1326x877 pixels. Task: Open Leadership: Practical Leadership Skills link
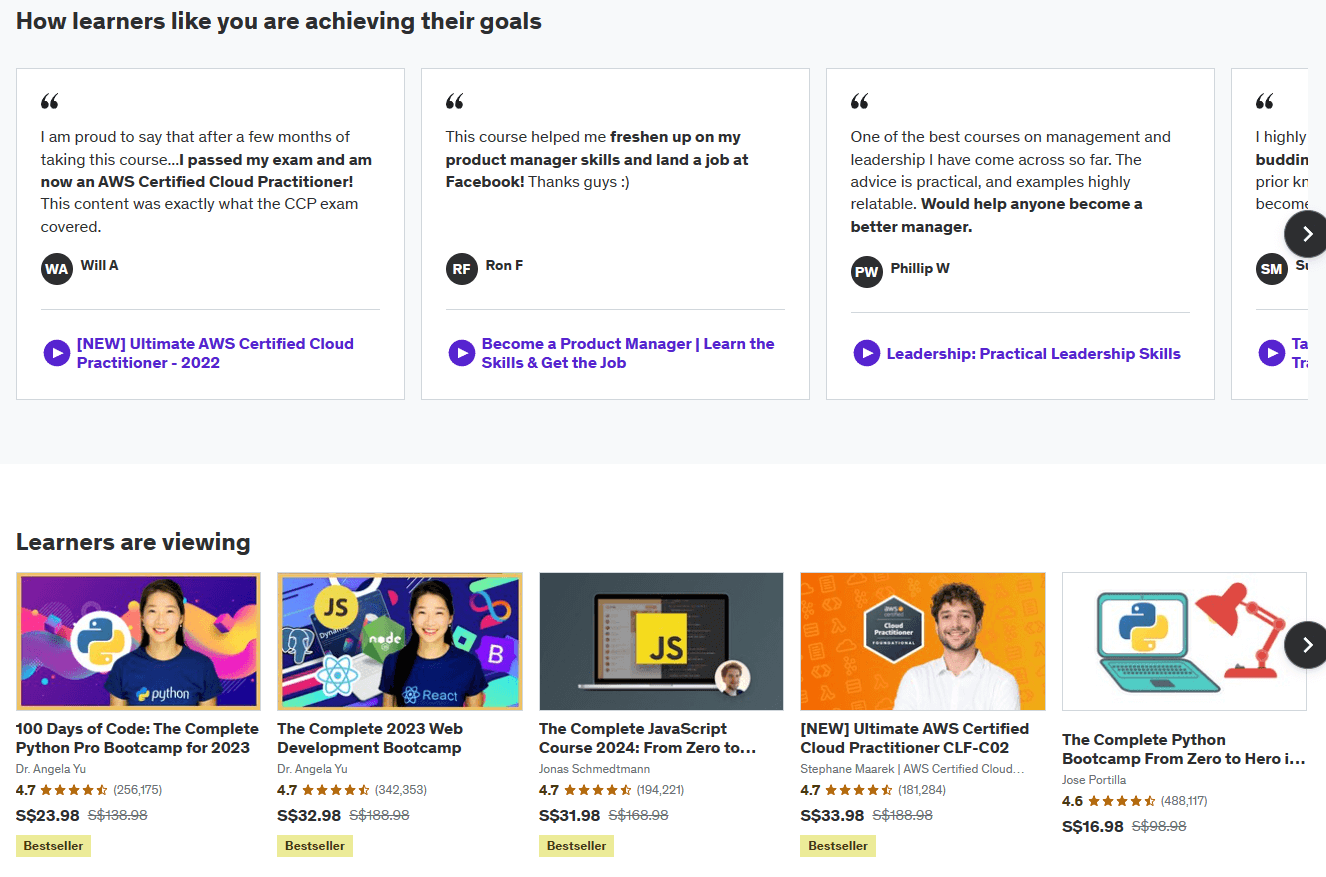point(1034,354)
